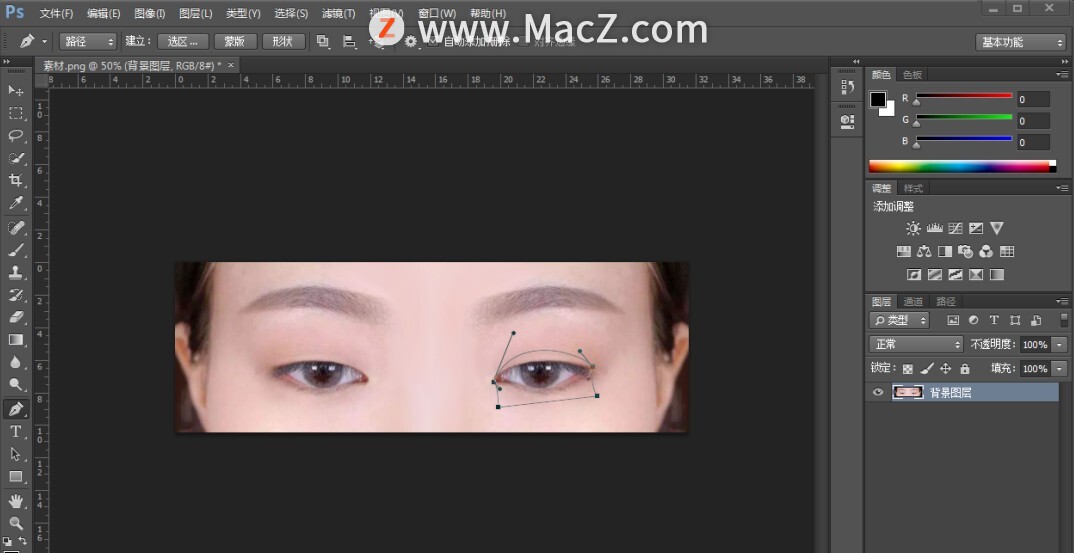
Task: Add a Channel Mixer adjustment
Action: click(x=986, y=251)
